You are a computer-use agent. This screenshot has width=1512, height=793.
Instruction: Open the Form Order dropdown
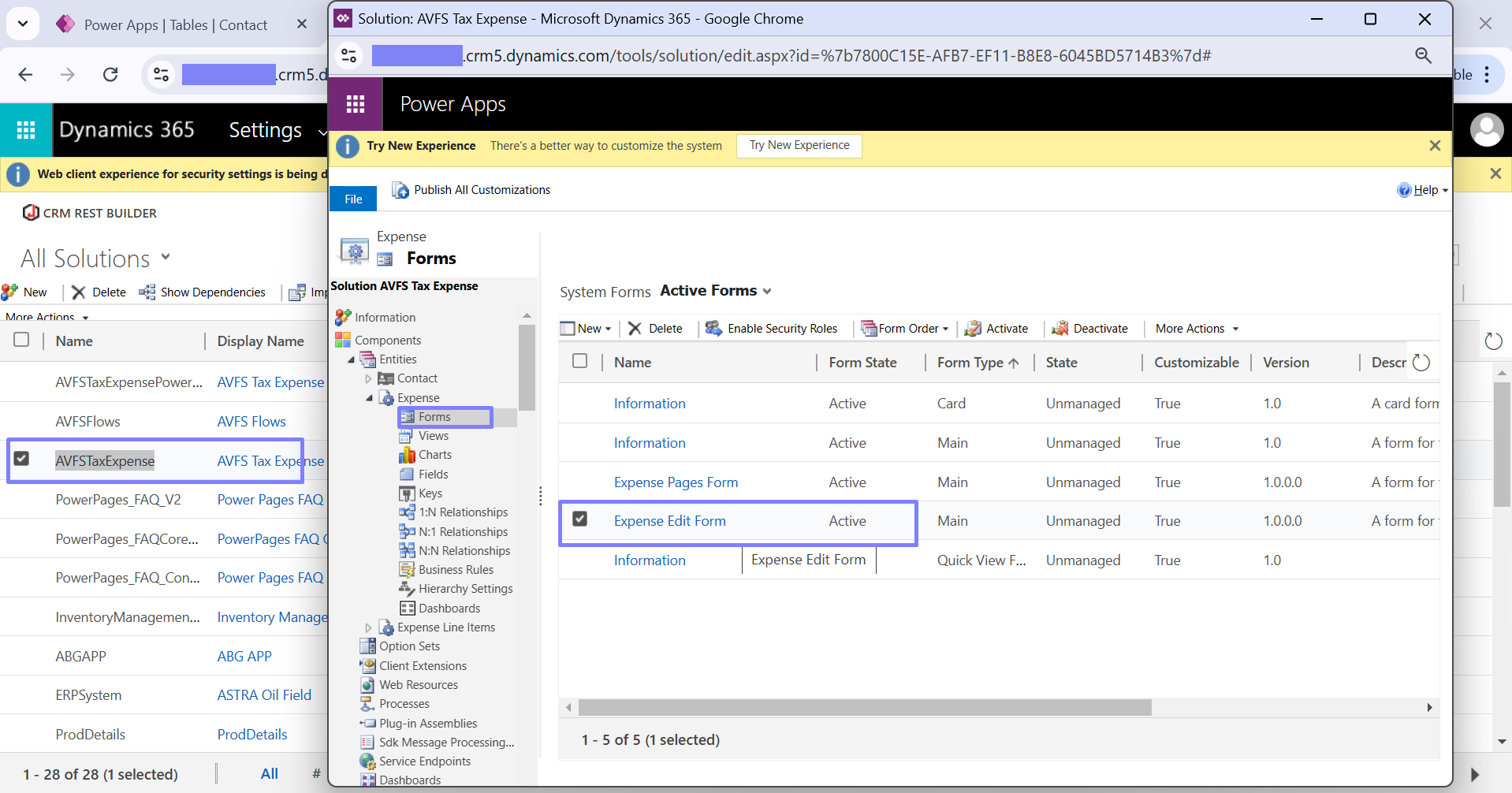click(905, 329)
